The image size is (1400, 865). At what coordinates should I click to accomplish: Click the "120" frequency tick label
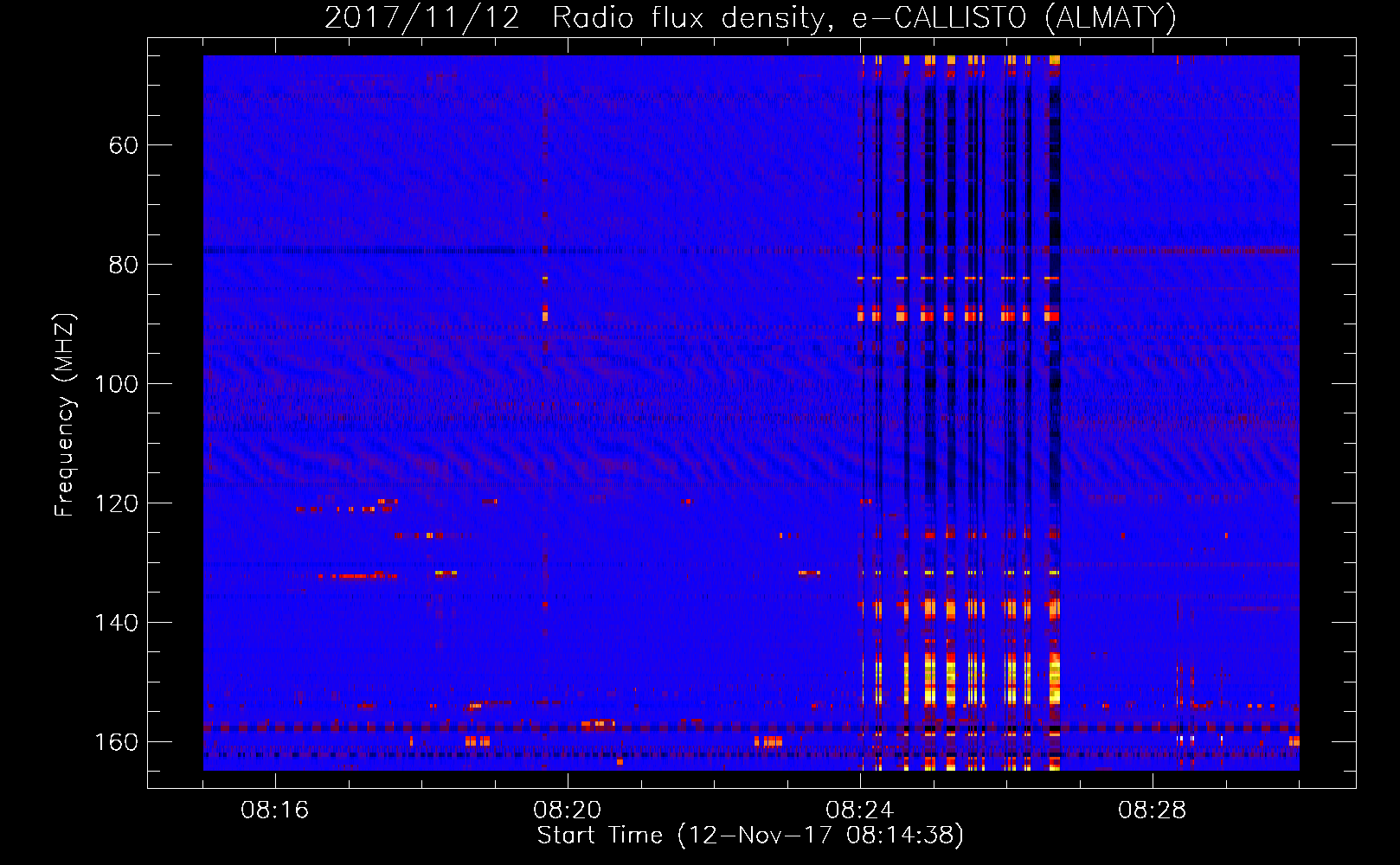coord(116,503)
